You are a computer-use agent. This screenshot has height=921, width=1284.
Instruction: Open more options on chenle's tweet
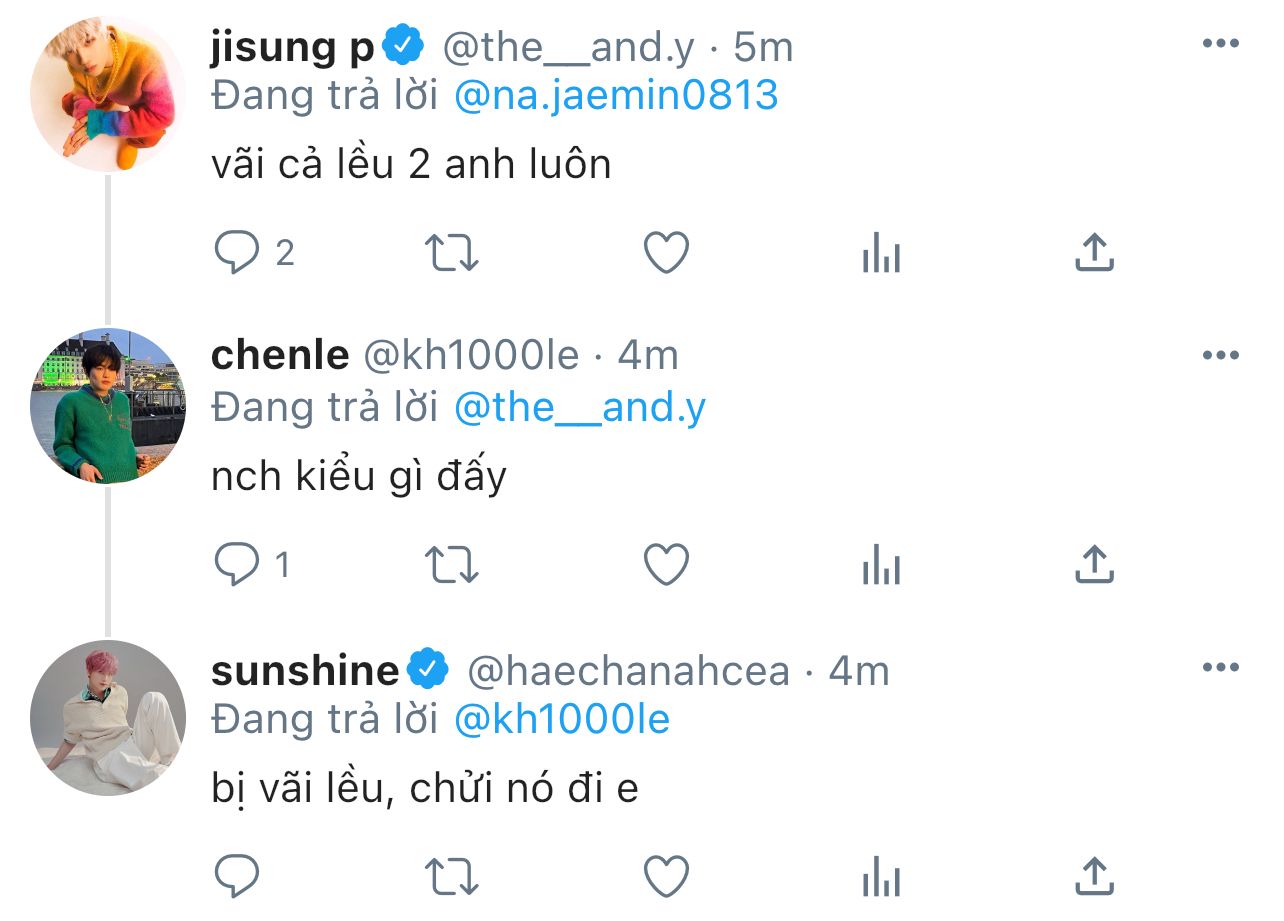coord(1220,356)
